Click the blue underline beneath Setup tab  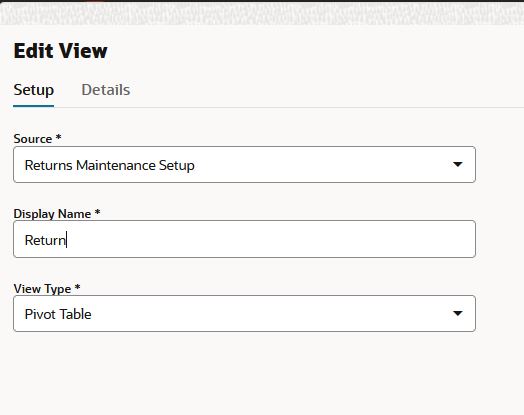click(33, 106)
